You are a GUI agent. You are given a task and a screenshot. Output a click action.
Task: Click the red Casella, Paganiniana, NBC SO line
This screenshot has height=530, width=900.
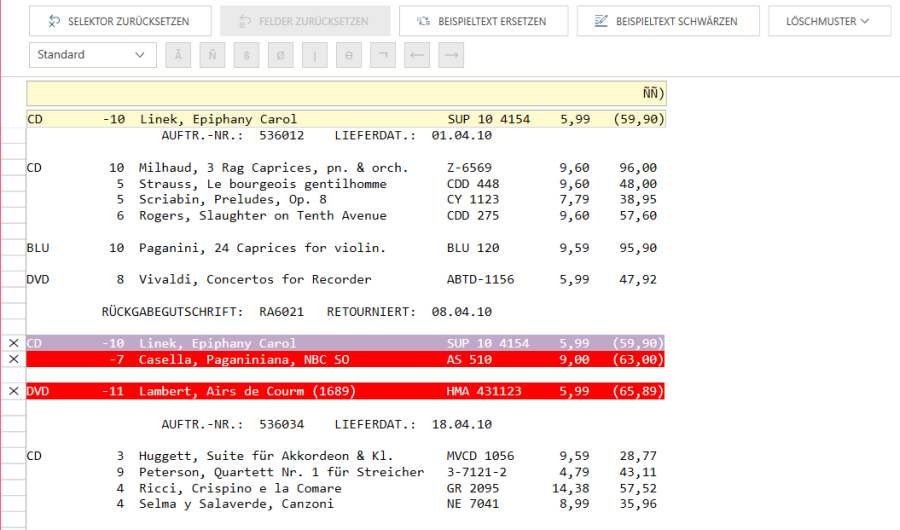346,359
